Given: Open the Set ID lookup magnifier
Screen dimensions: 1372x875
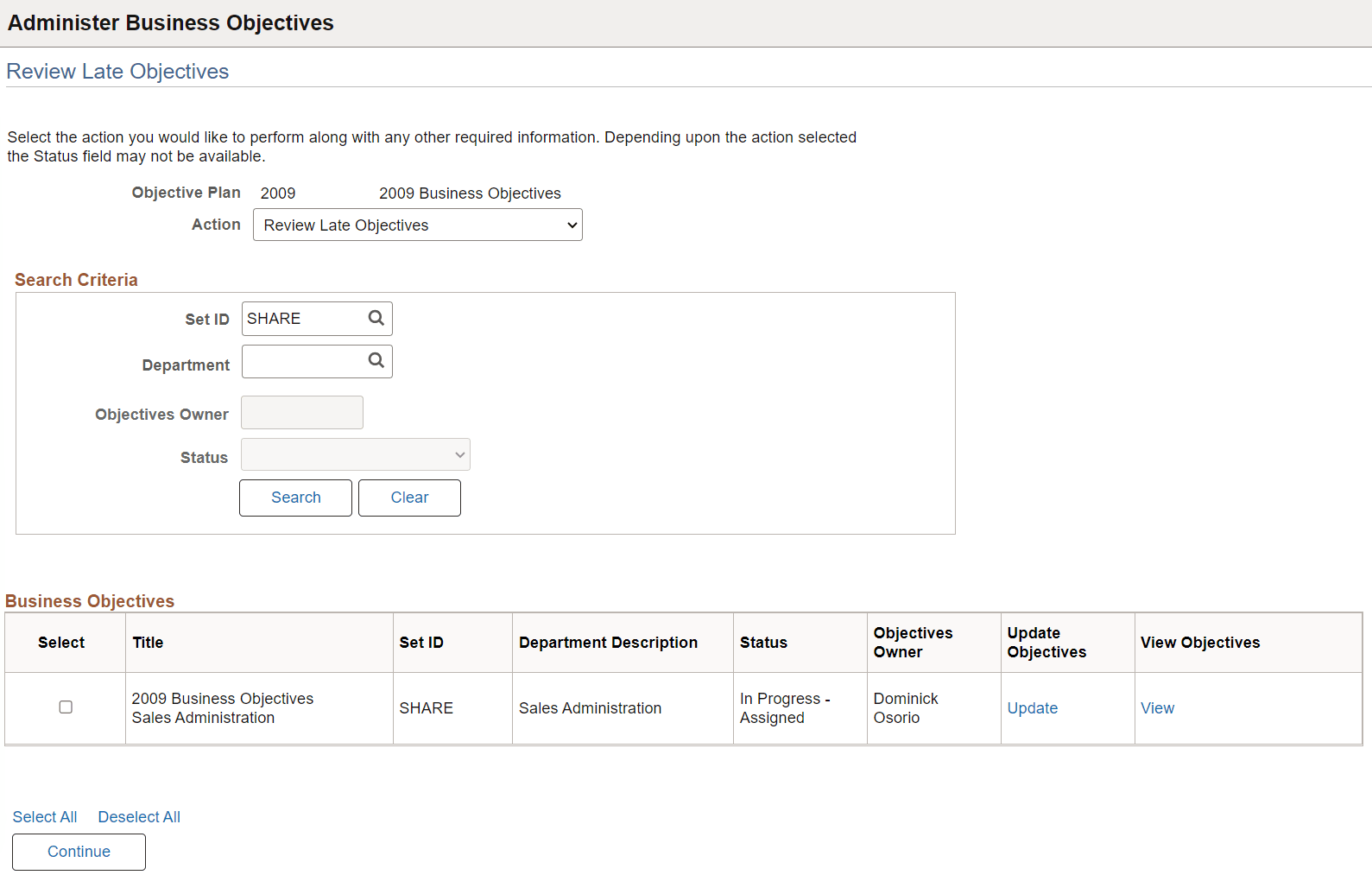Looking at the screenshot, I should click(376, 318).
